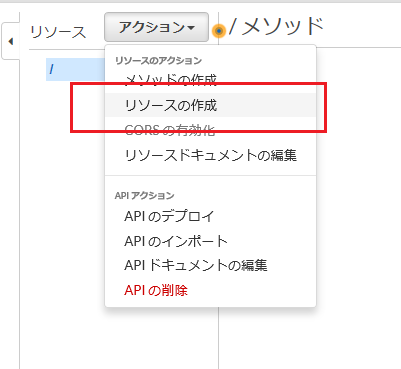Viewport: 401px width, 369px height.
Task: Click the リソース panel heading
Action: pyautogui.click(x=58, y=33)
